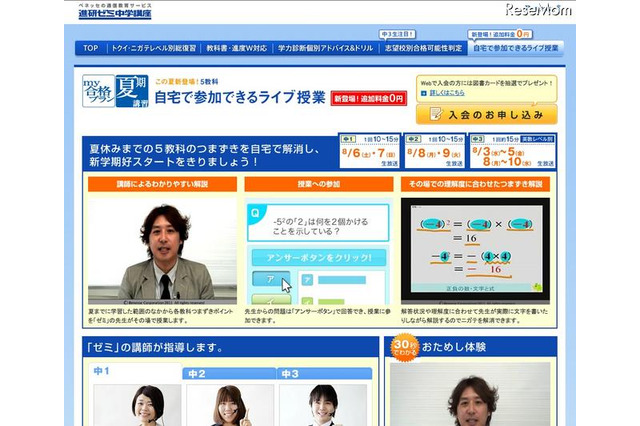The height and width of the screenshot is (426, 640).
Task: Click the おためし体験 header
Action: tap(454, 347)
